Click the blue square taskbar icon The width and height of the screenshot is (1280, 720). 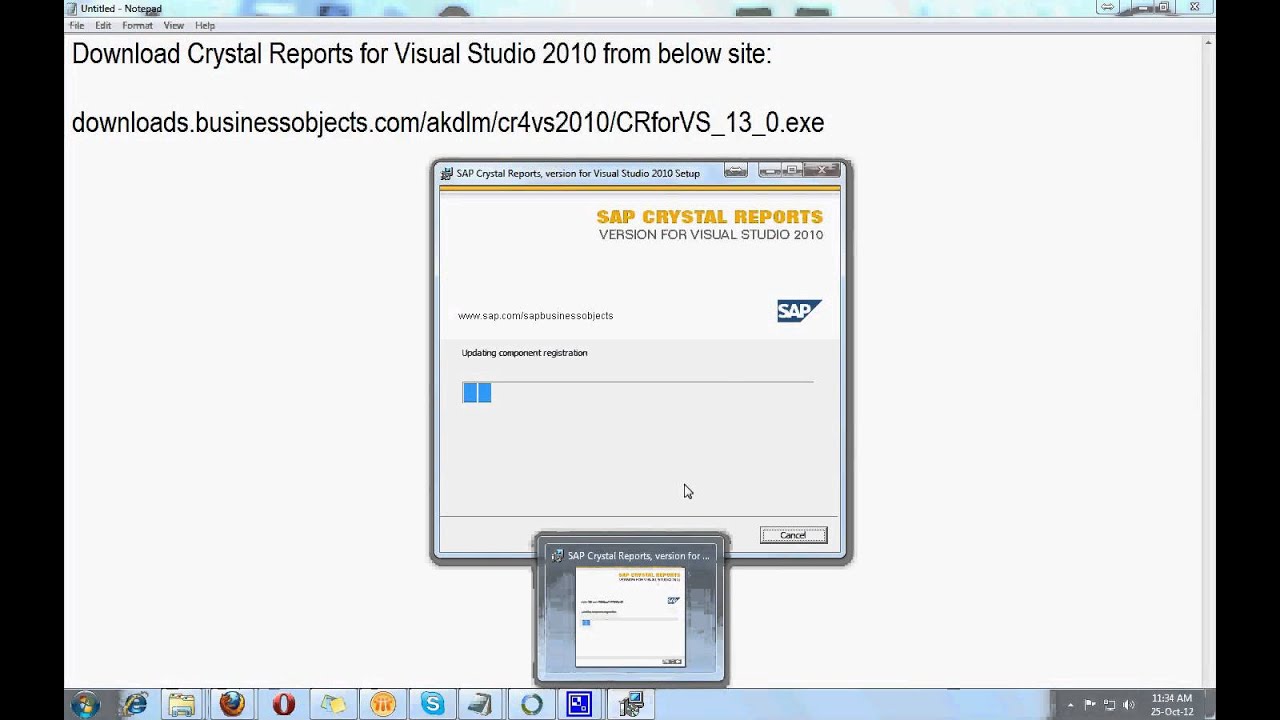[580, 704]
